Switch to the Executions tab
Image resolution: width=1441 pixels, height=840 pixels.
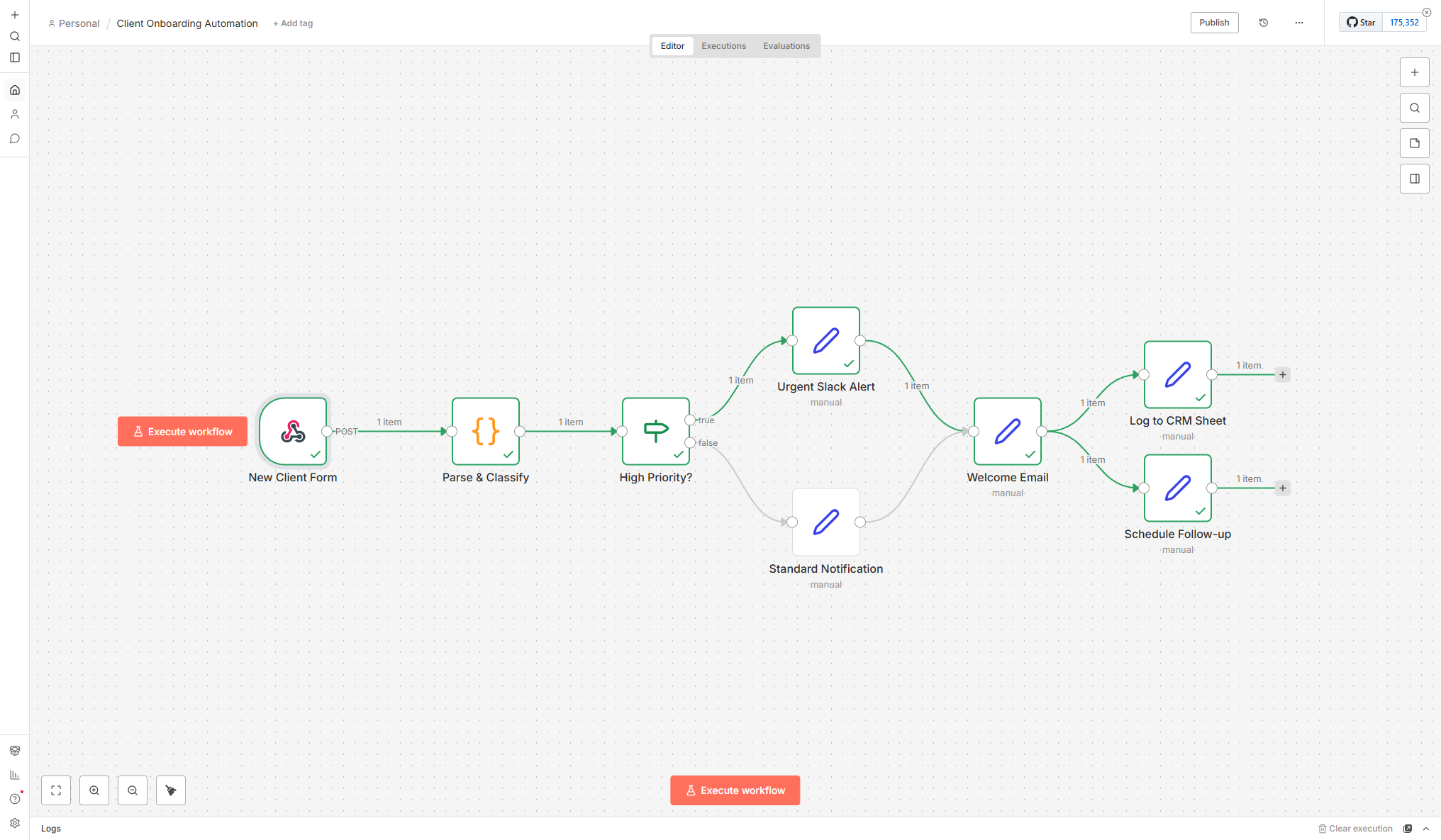723,45
